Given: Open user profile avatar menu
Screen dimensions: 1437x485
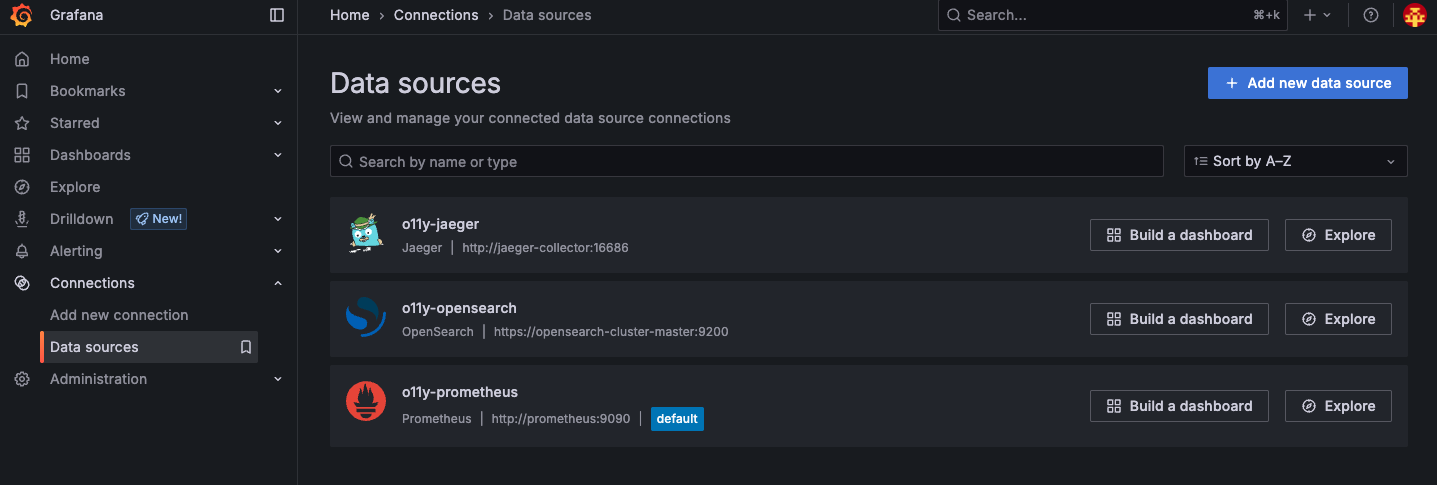Looking at the screenshot, I should point(1414,15).
